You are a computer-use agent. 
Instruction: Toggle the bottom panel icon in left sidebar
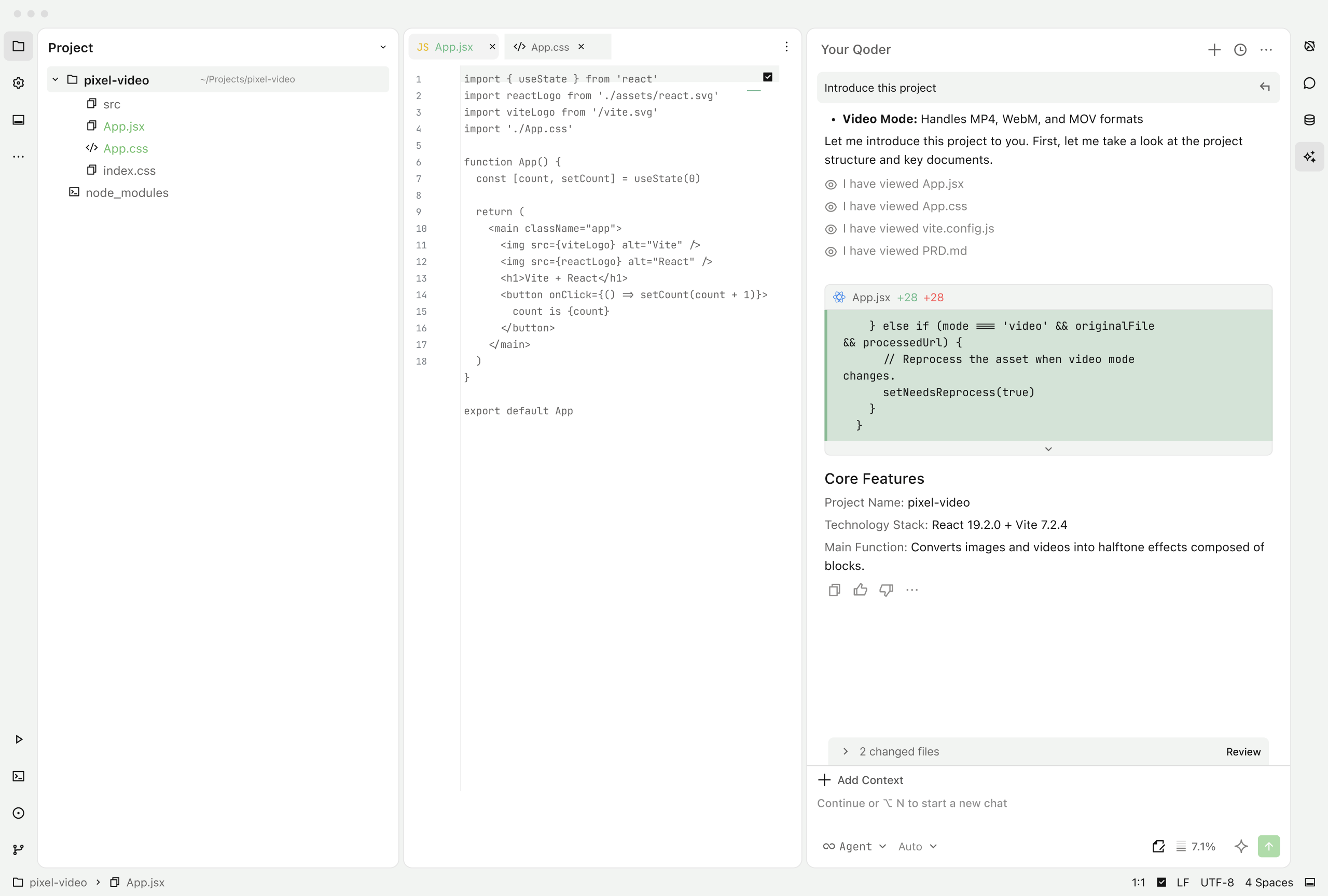tap(18, 120)
